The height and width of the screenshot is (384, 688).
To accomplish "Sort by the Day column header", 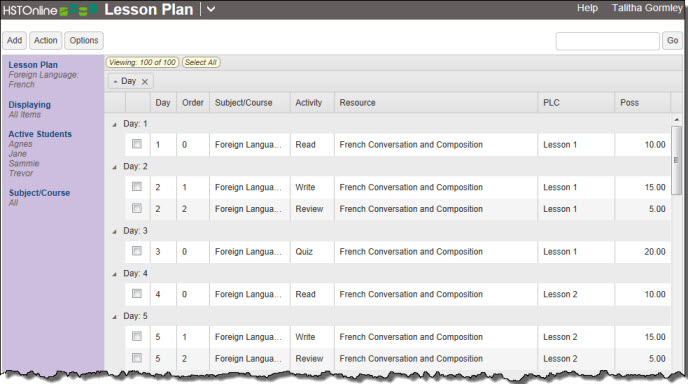I will pos(163,103).
